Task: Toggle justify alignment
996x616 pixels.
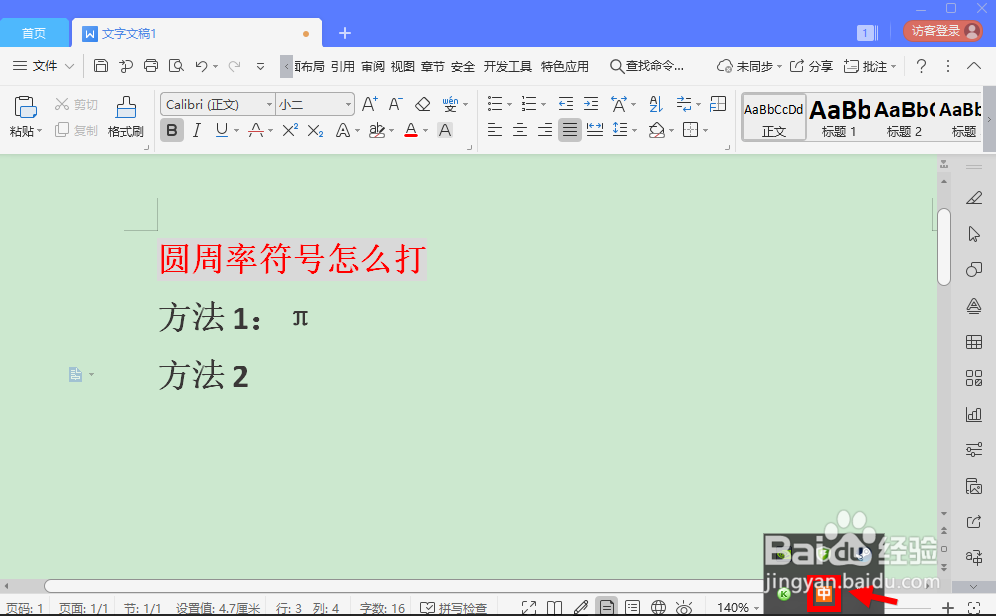Action: (x=570, y=130)
